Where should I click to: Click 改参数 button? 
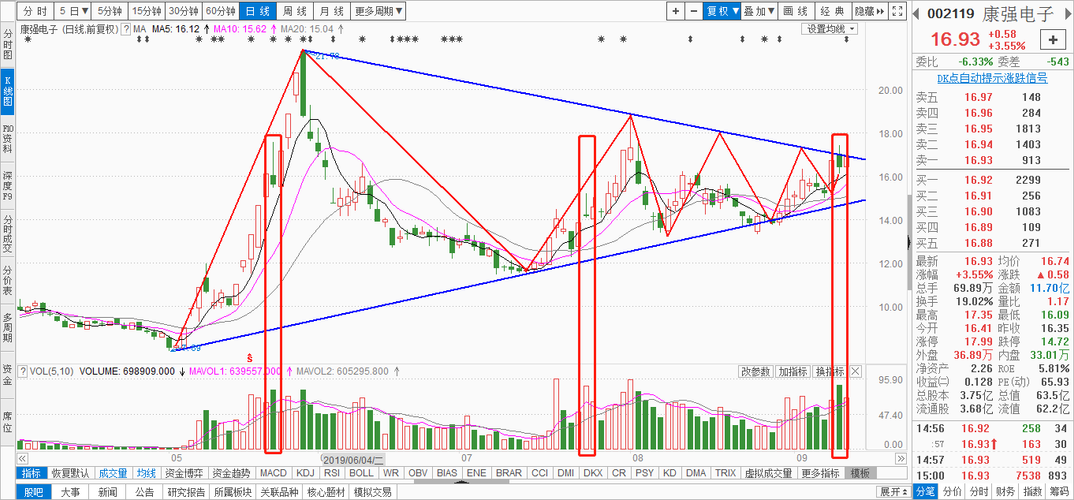pyautogui.click(x=756, y=371)
